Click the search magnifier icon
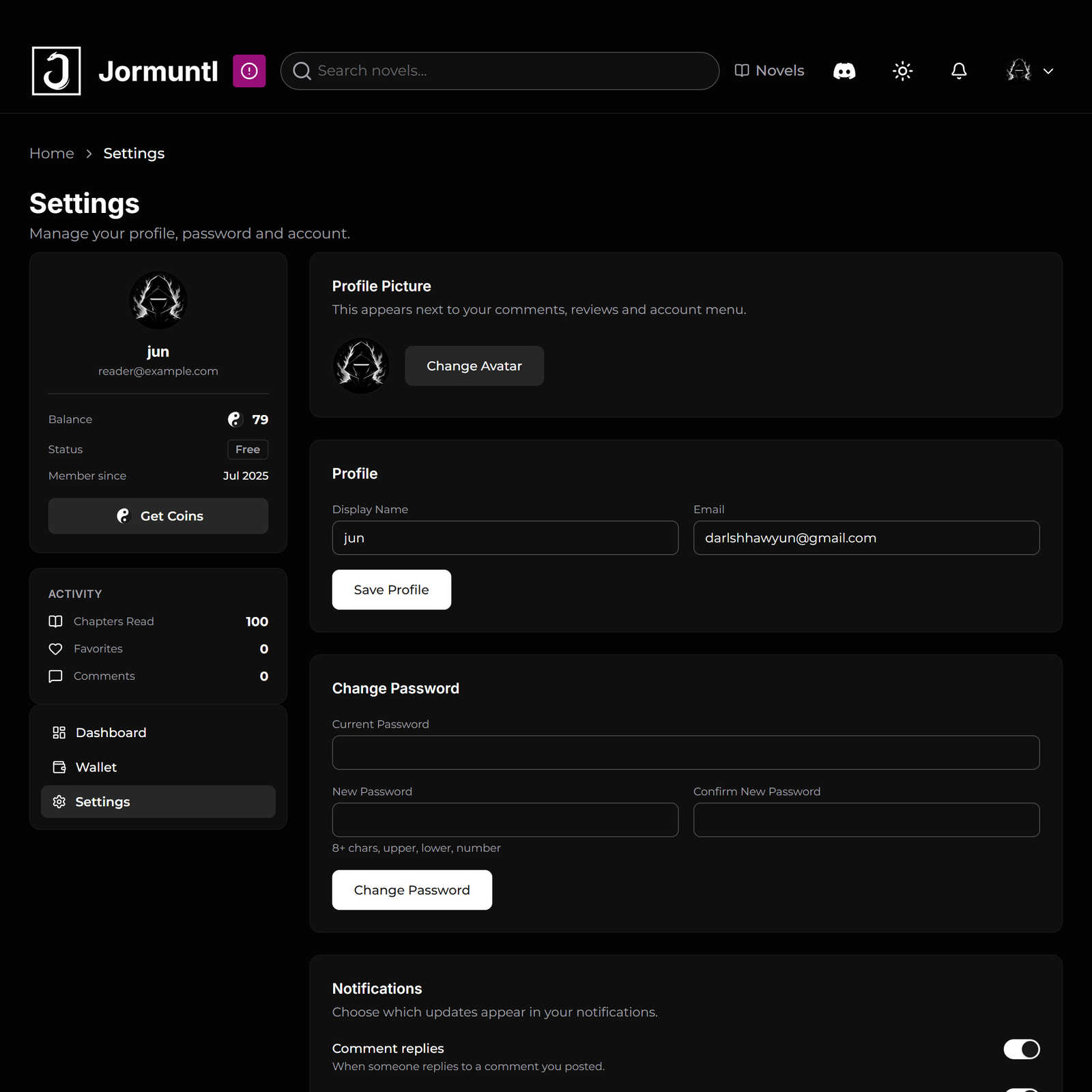The height and width of the screenshot is (1092, 1092). click(302, 71)
